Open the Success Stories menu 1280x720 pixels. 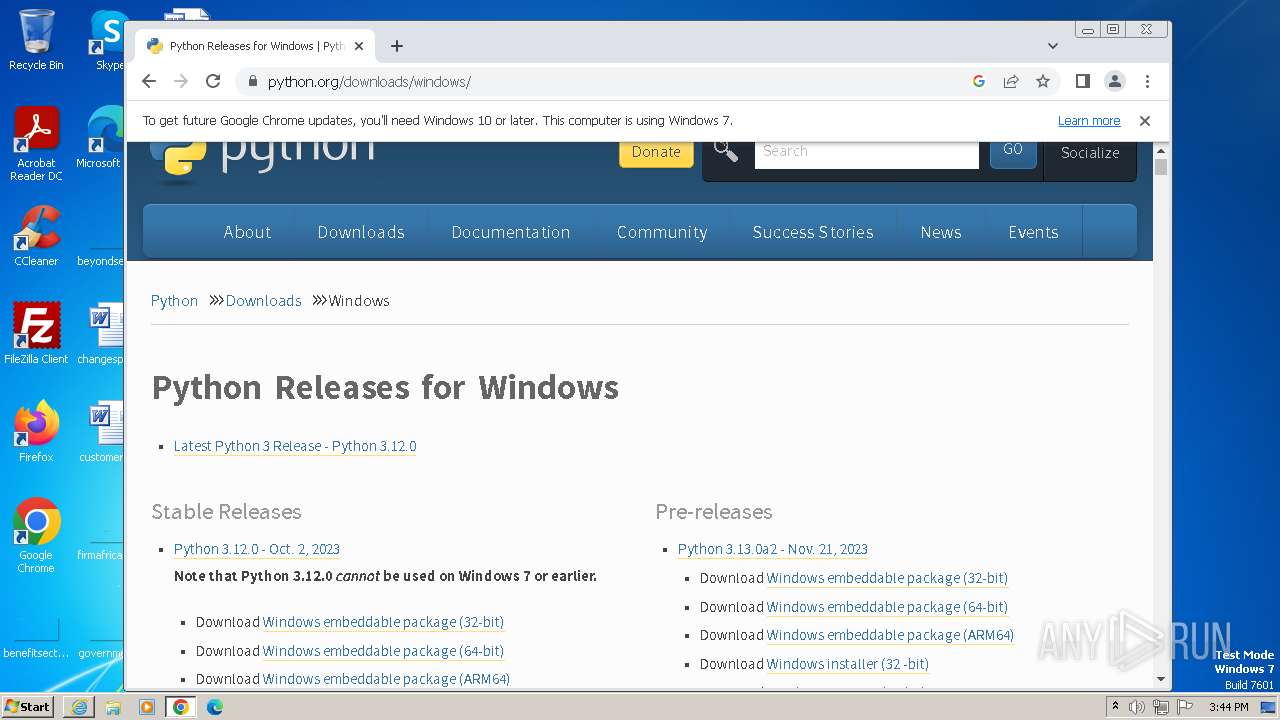click(813, 232)
